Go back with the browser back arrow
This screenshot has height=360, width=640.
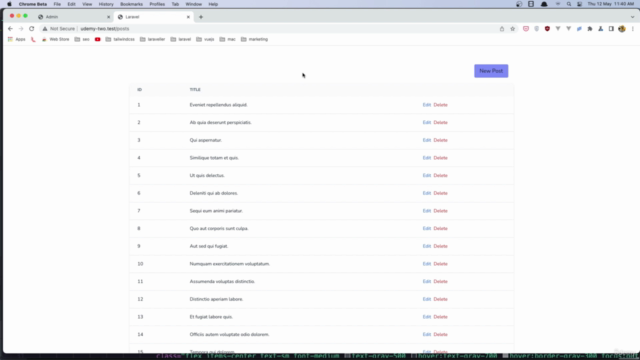point(10,29)
